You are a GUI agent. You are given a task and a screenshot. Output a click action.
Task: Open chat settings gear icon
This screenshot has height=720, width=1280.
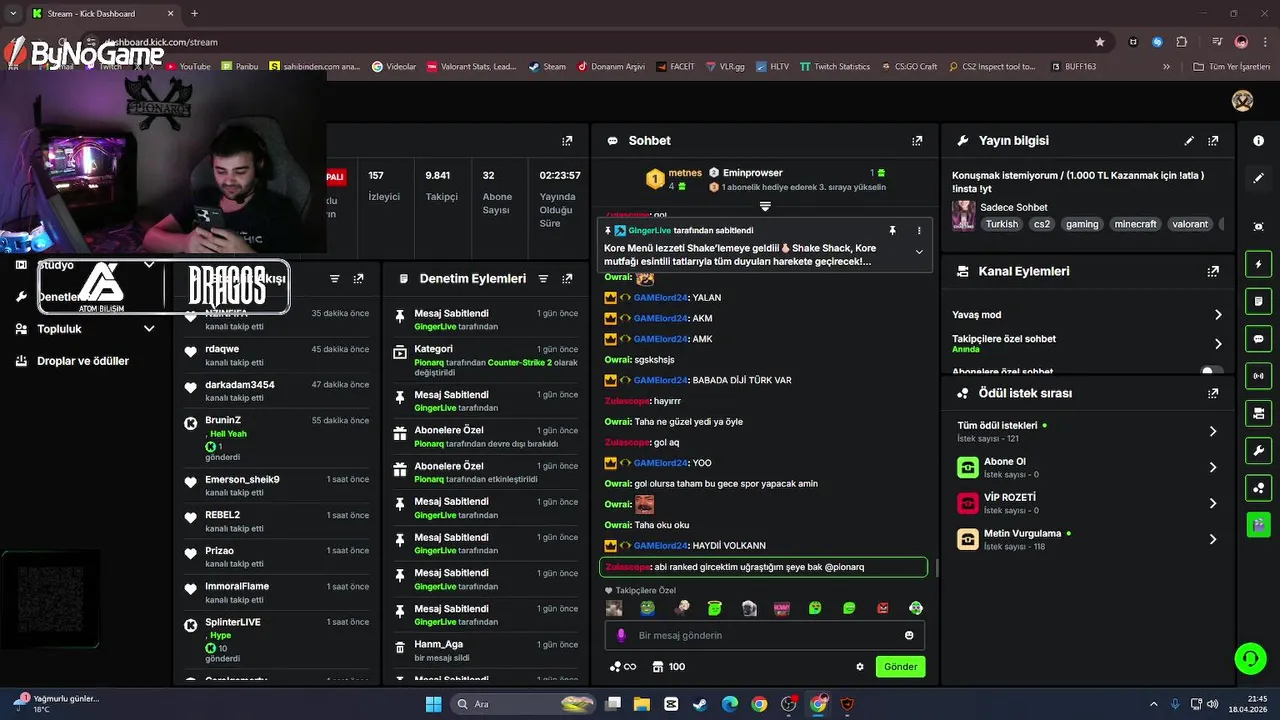(860, 667)
